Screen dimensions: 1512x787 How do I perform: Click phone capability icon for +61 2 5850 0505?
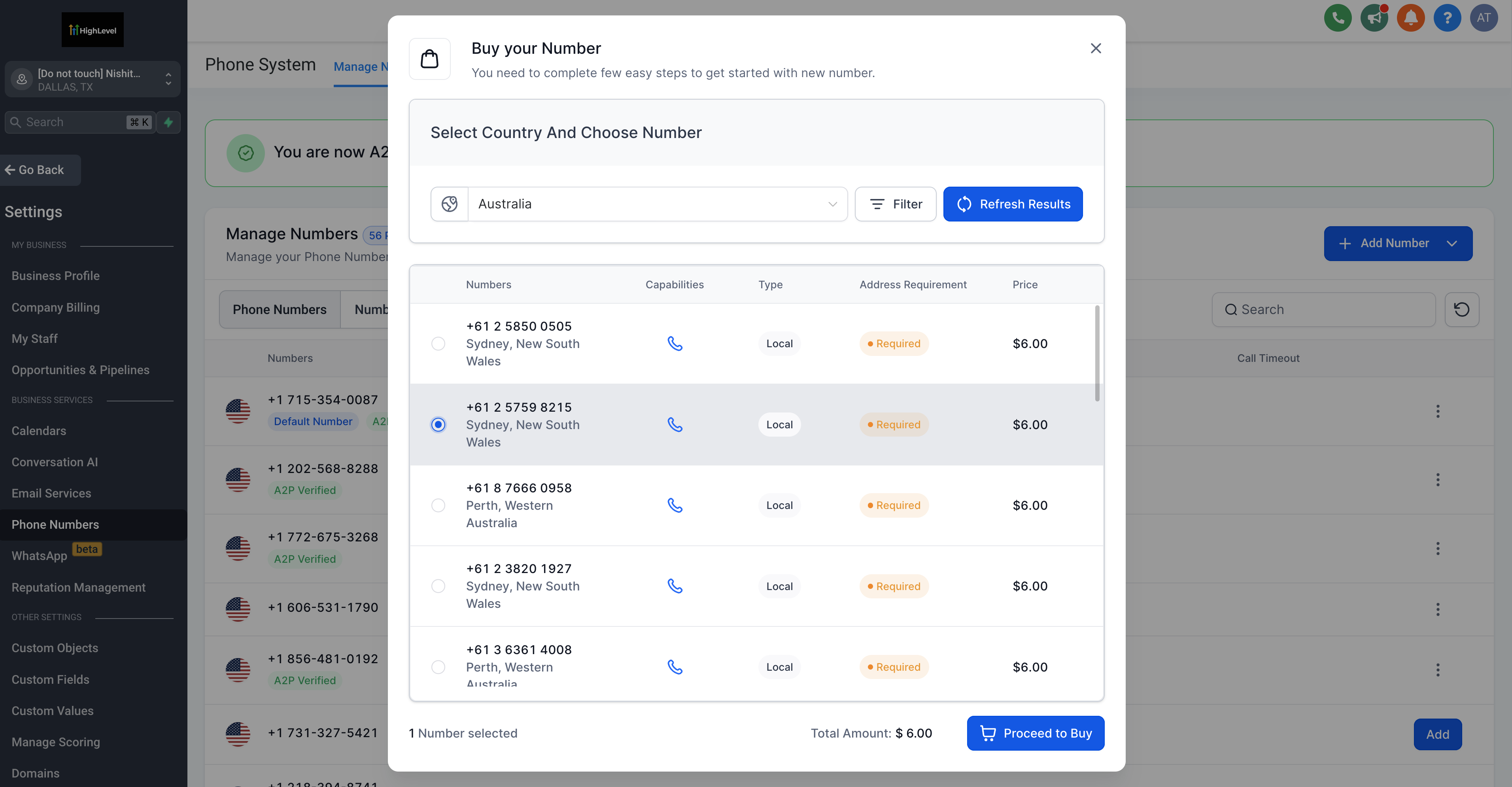[x=675, y=343]
